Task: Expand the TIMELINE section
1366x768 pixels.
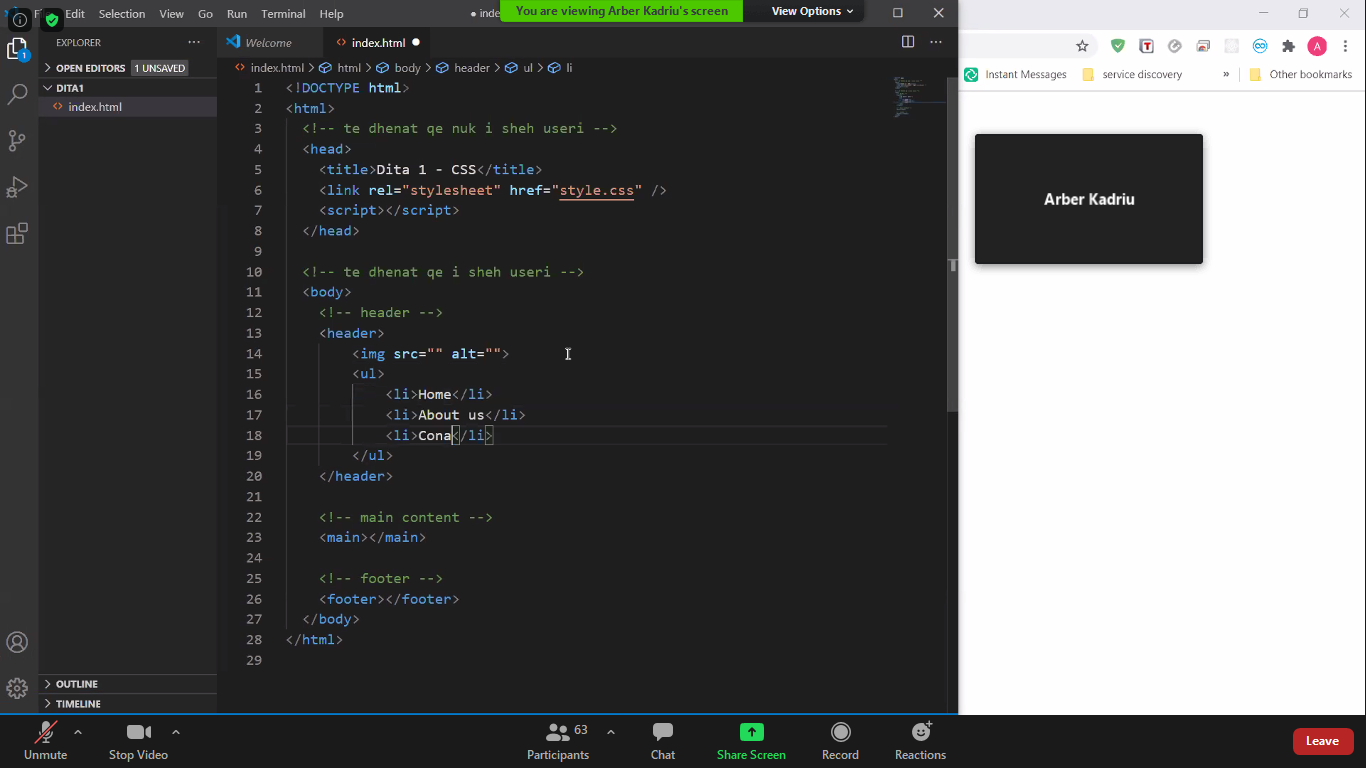Action: point(78,704)
